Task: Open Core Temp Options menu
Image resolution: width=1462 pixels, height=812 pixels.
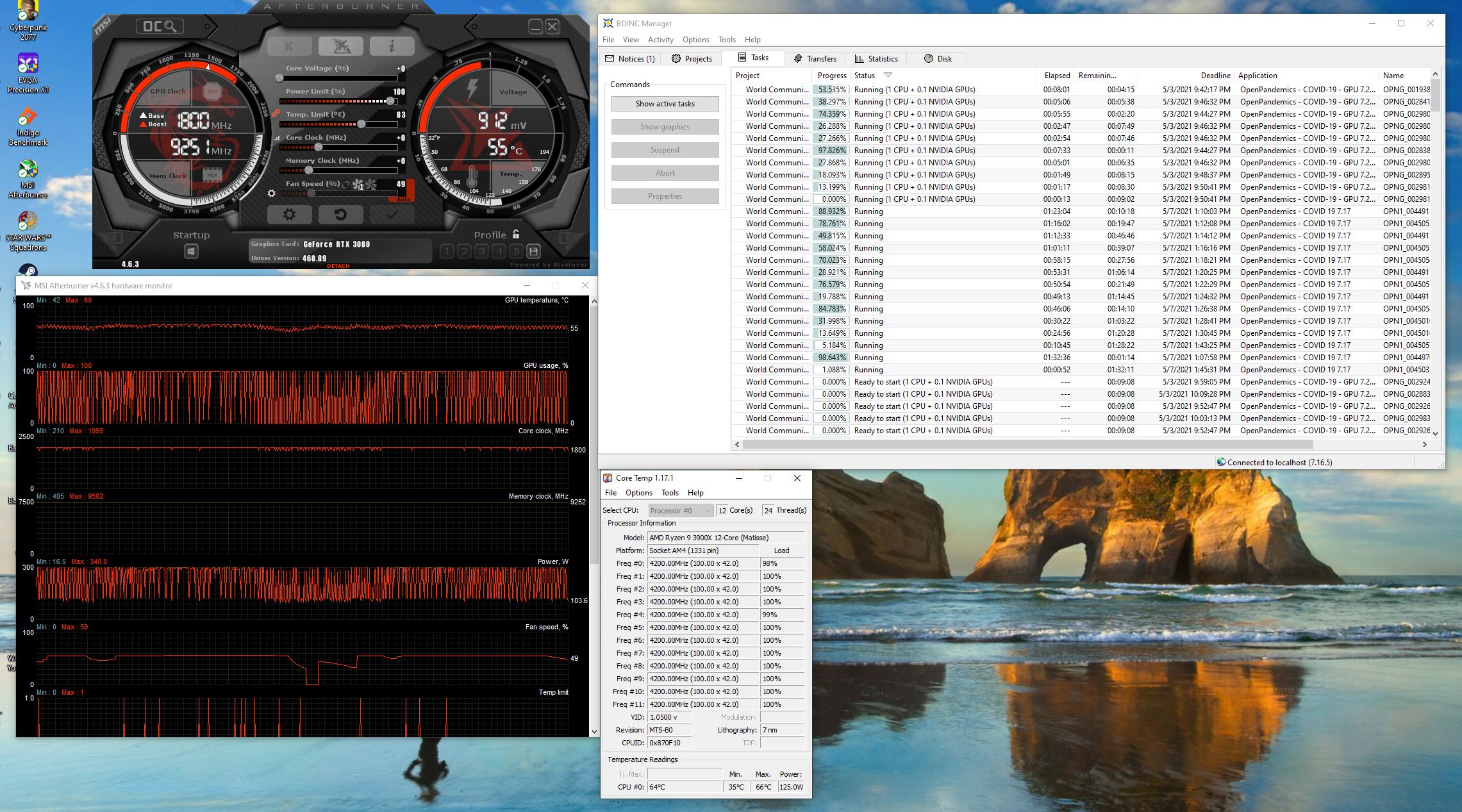Action: click(x=638, y=493)
